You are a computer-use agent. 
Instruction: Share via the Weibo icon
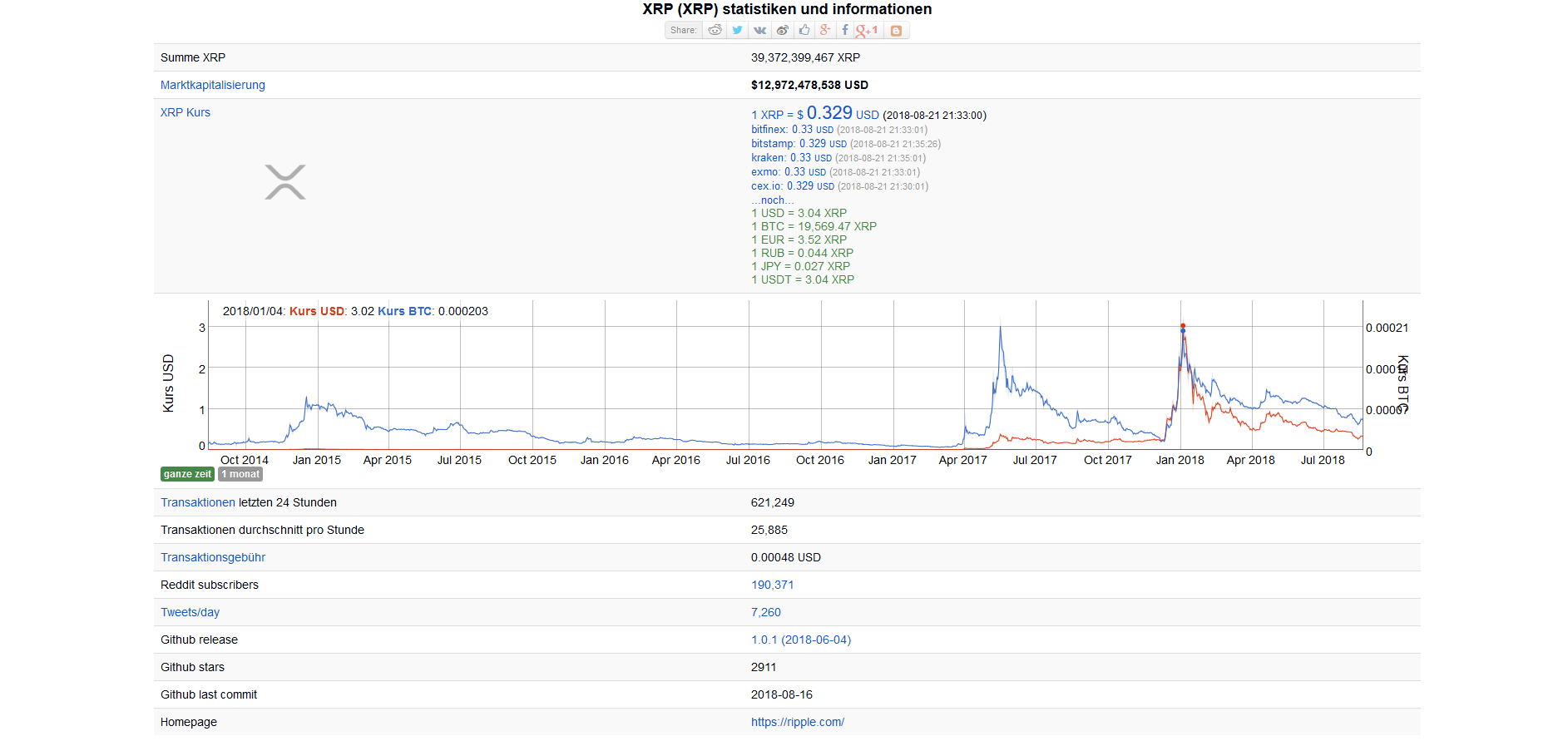782,30
